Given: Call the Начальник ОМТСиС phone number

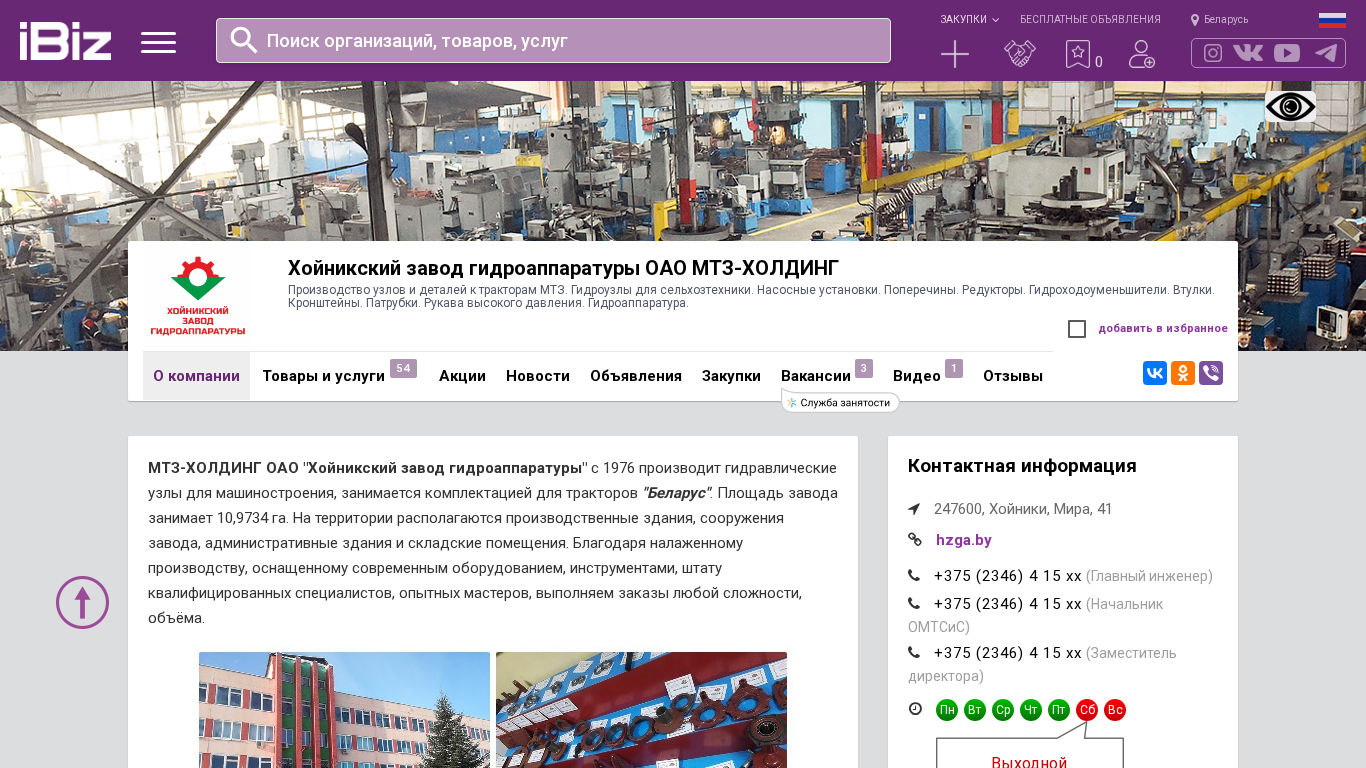Looking at the screenshot, I should tap(1008, 604).
